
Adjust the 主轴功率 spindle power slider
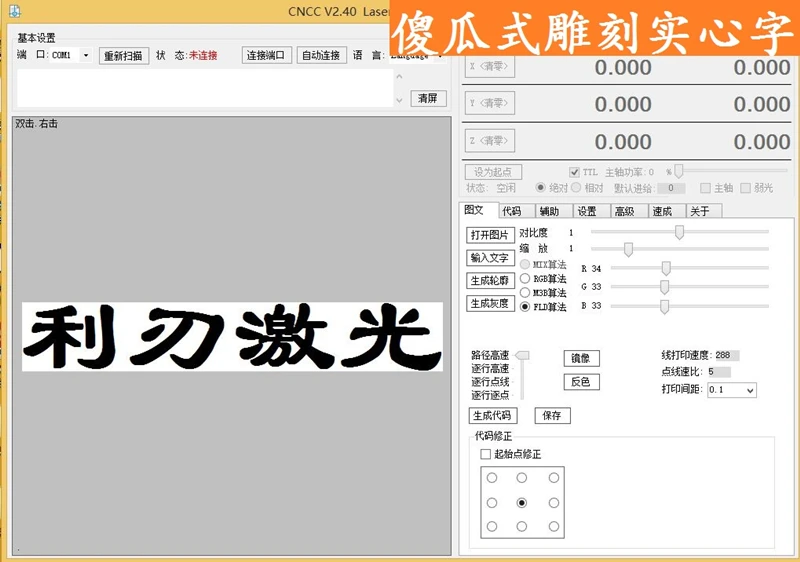679,171
